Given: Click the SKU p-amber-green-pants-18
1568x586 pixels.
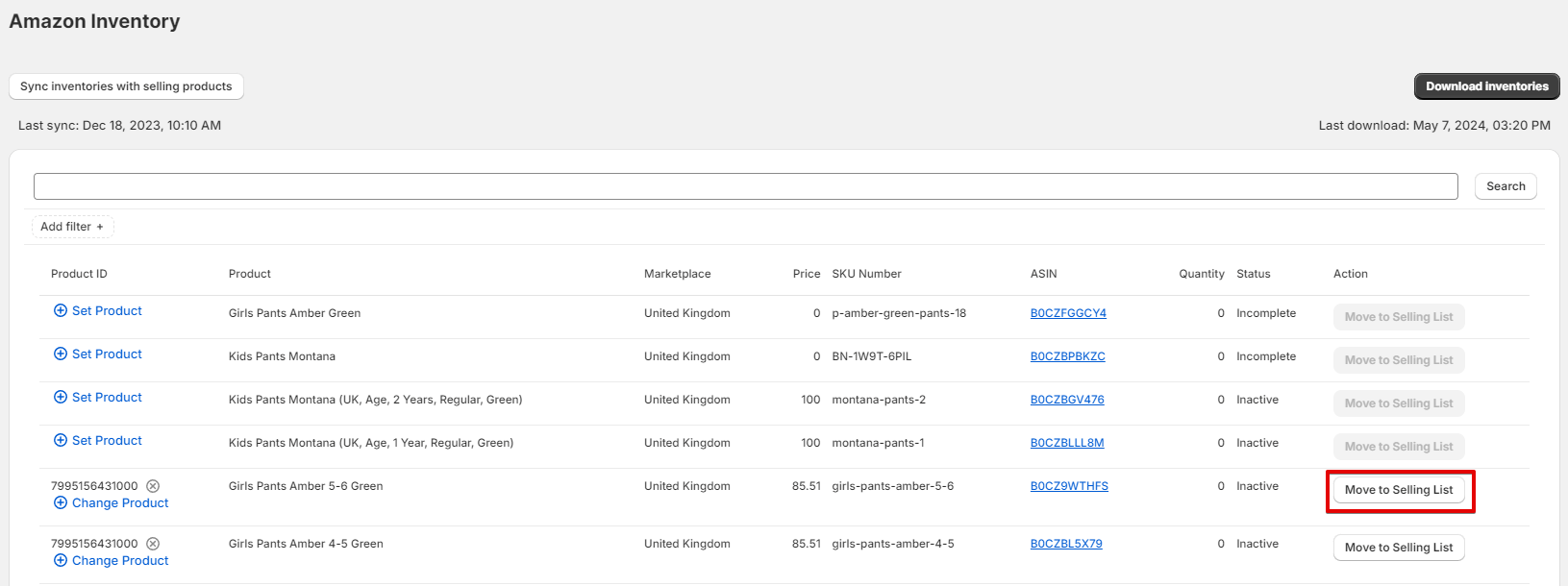Looking at the screenshot, I should click(900, 313).
